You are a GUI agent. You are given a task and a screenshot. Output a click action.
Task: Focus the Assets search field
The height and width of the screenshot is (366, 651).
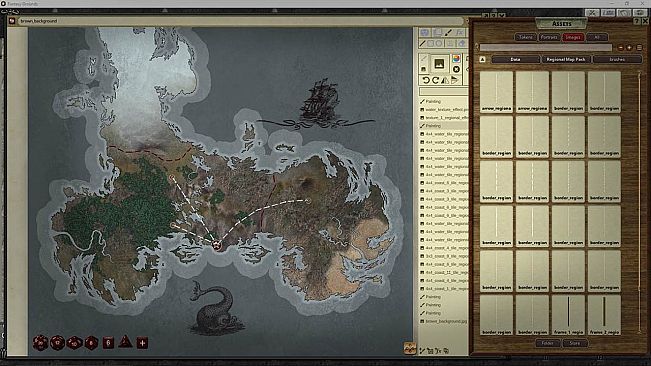click(546, 48)
